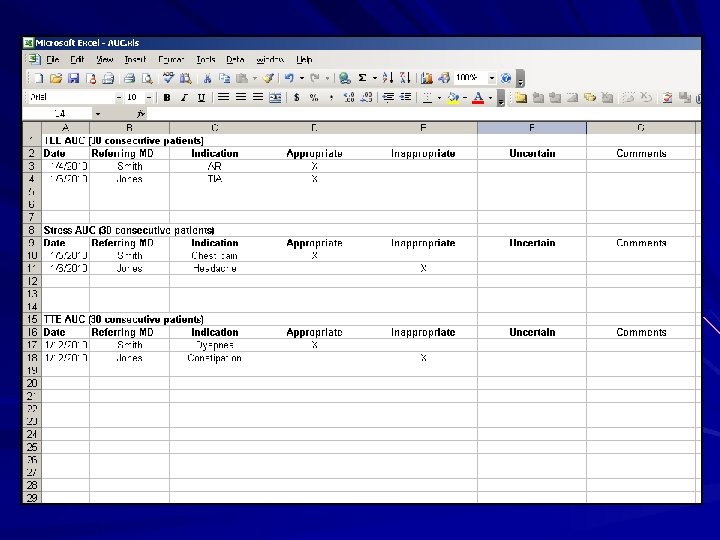Expand the Zoom 100% dropdown

pyautogui.click(x=491, y=78)
